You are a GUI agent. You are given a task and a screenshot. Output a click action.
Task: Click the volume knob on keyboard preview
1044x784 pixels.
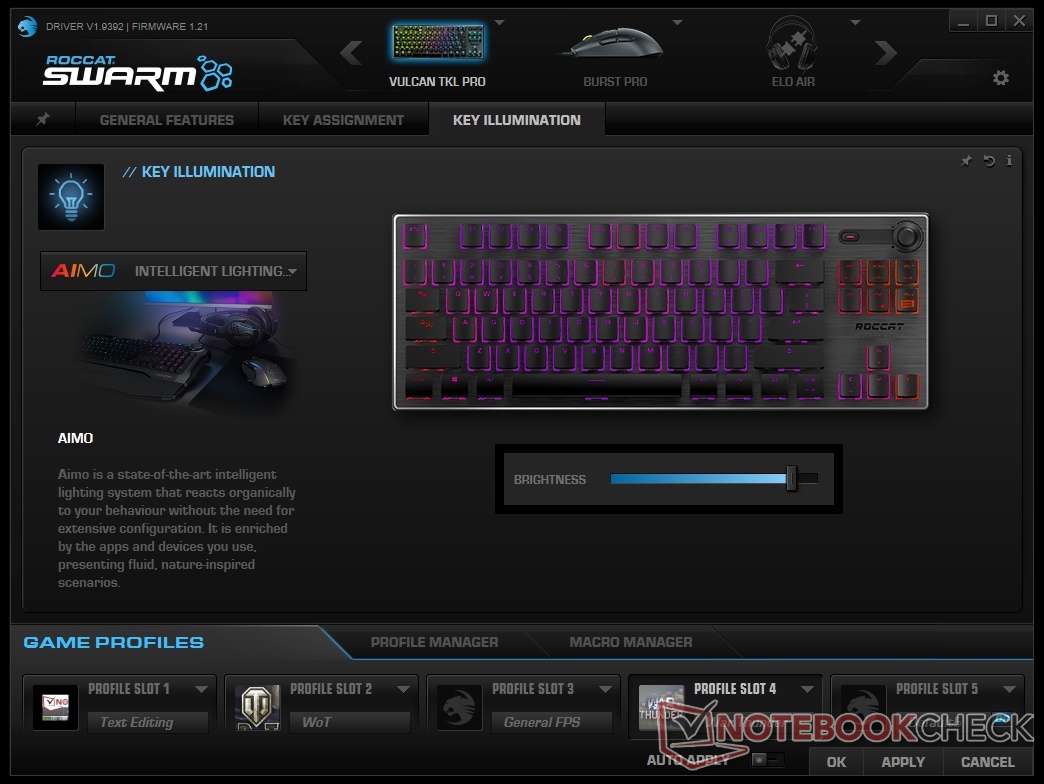click(x=906, y=236)
